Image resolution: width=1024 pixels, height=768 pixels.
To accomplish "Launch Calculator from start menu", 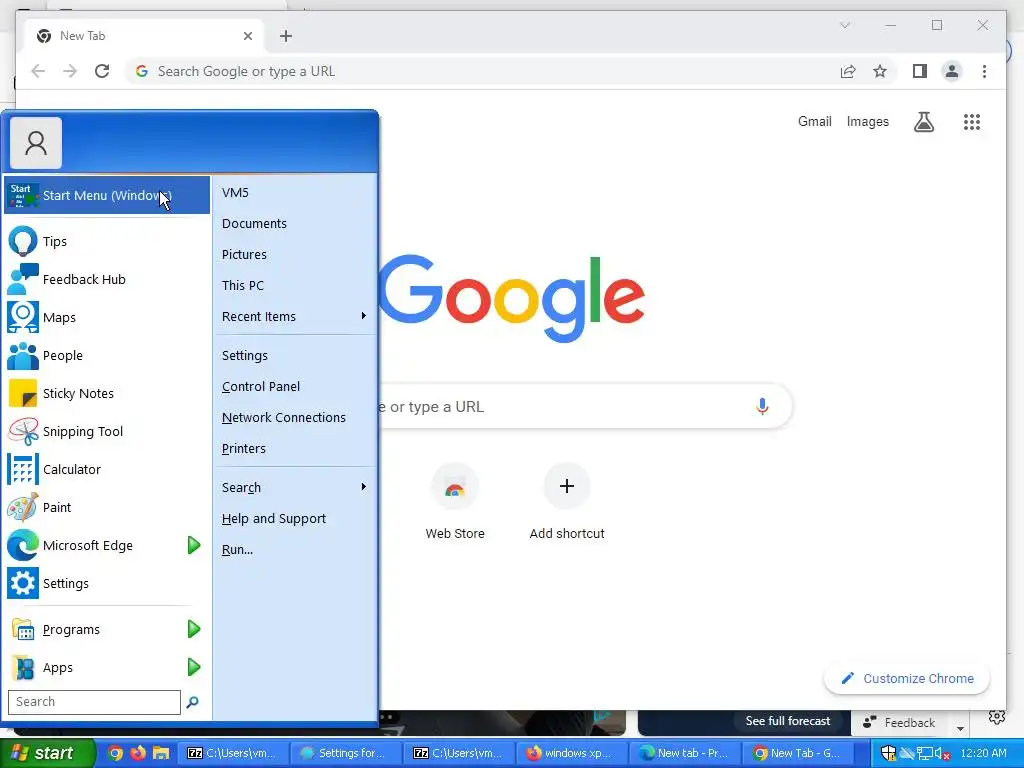I will click(108, 469).
